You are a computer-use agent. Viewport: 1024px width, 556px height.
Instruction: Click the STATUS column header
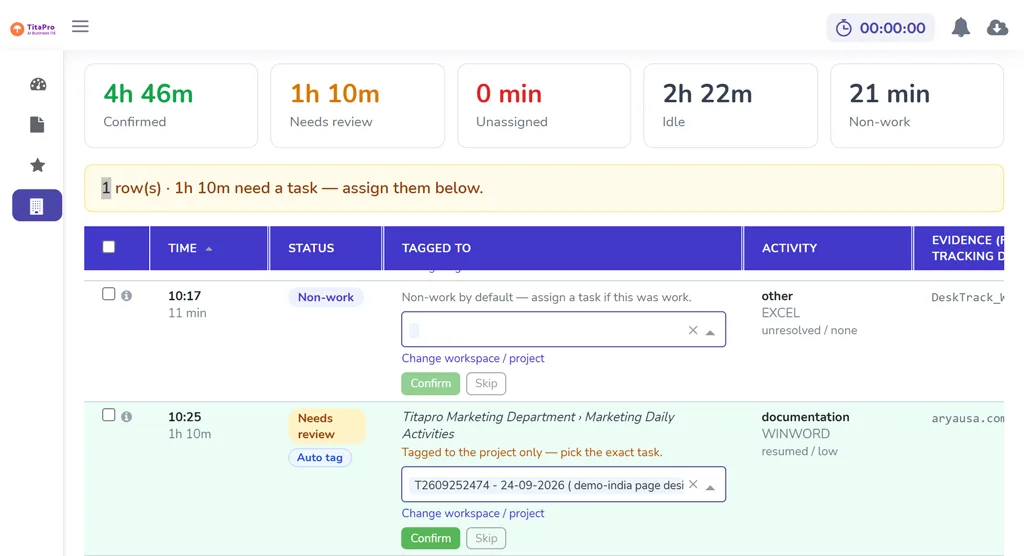[311, 248]
